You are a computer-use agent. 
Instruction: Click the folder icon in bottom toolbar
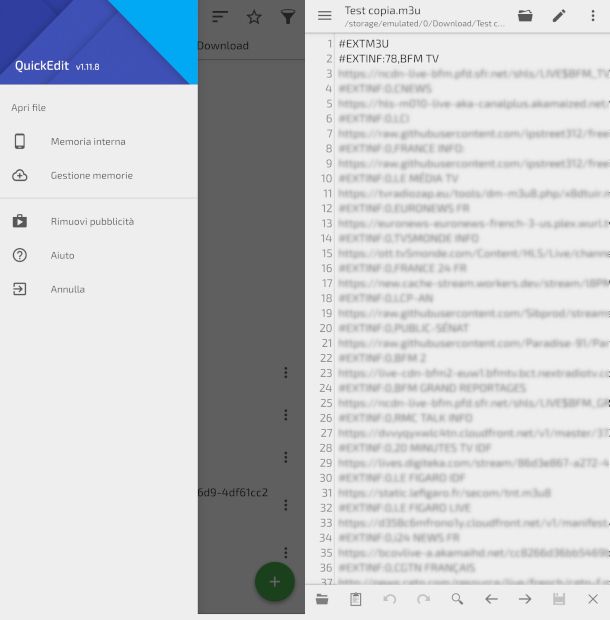(322, 599)
